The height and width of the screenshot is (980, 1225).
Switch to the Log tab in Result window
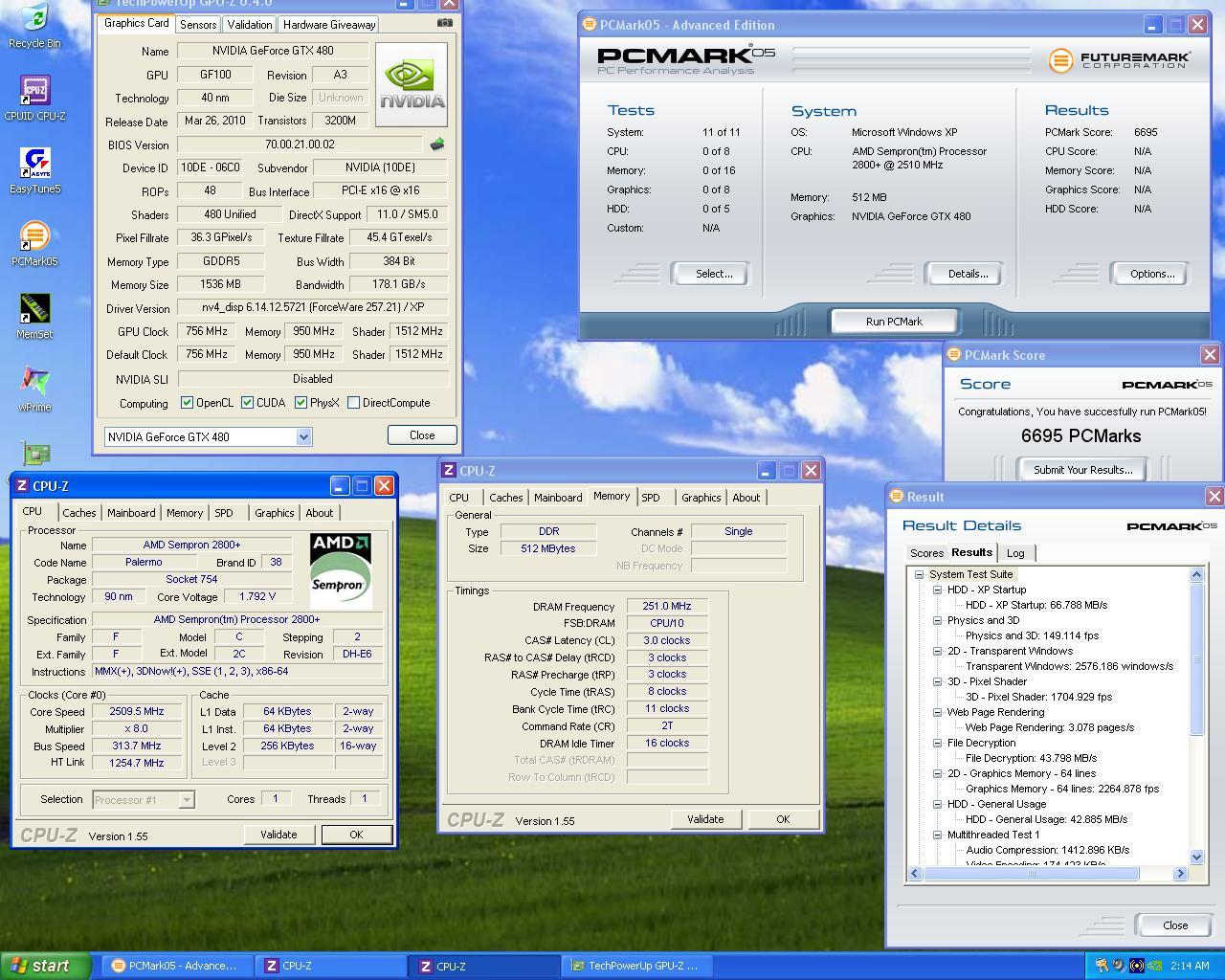(x=1015, y=553)
